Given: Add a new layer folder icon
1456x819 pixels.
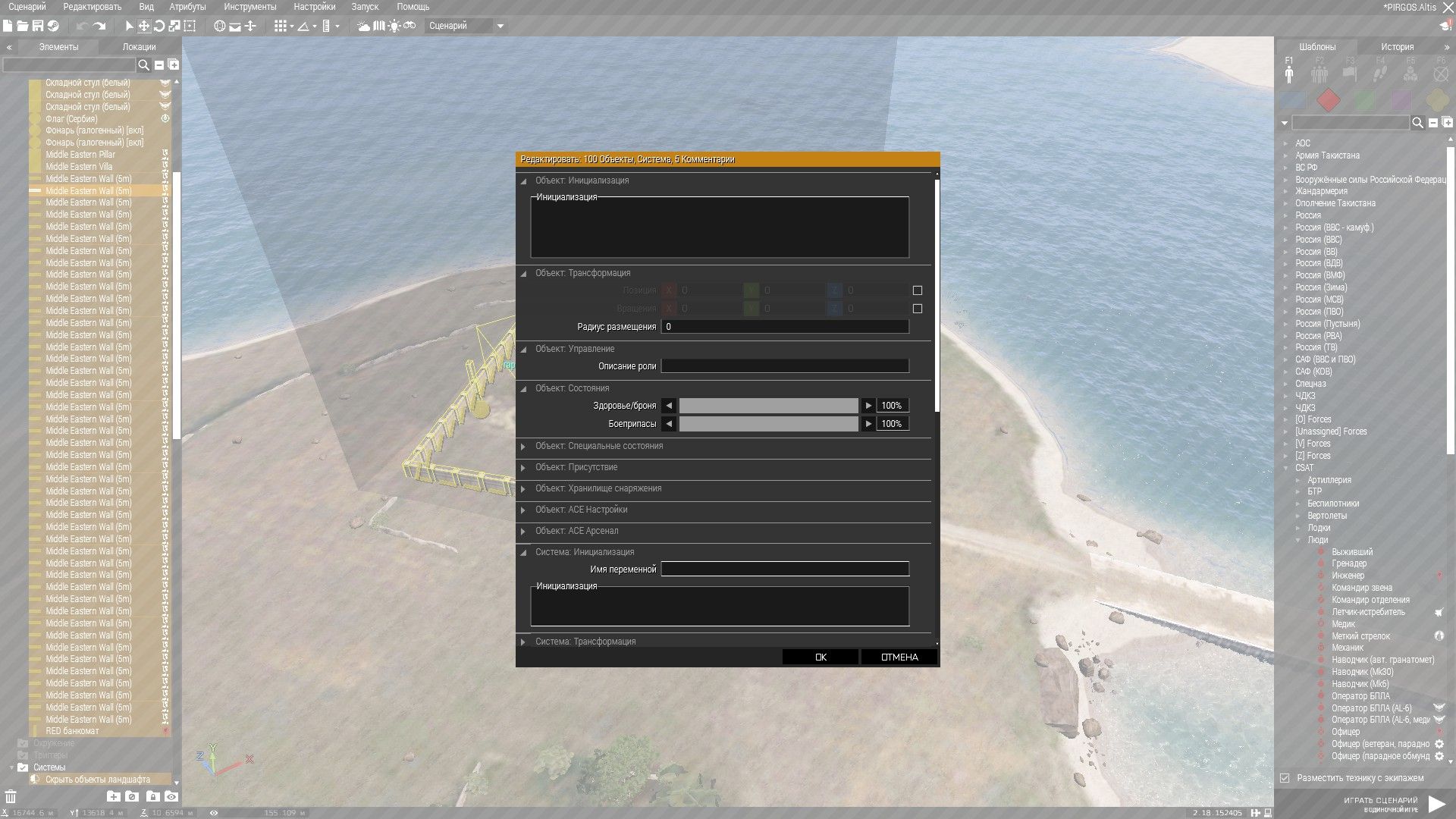Looking at the screenshot, I should point(114,796).
